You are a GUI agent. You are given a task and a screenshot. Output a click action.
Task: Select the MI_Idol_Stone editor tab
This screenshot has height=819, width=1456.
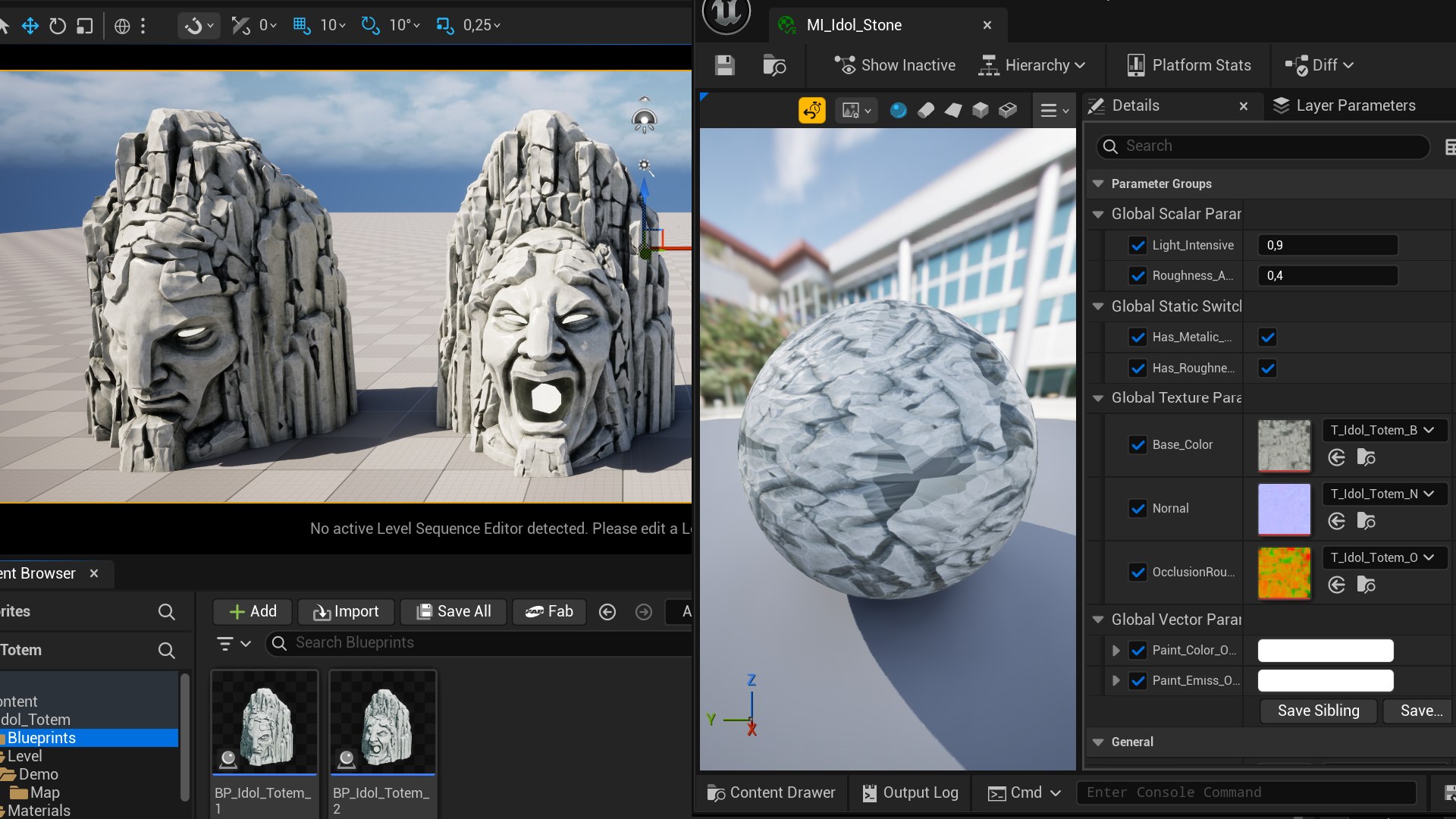[x=887, y=25]
